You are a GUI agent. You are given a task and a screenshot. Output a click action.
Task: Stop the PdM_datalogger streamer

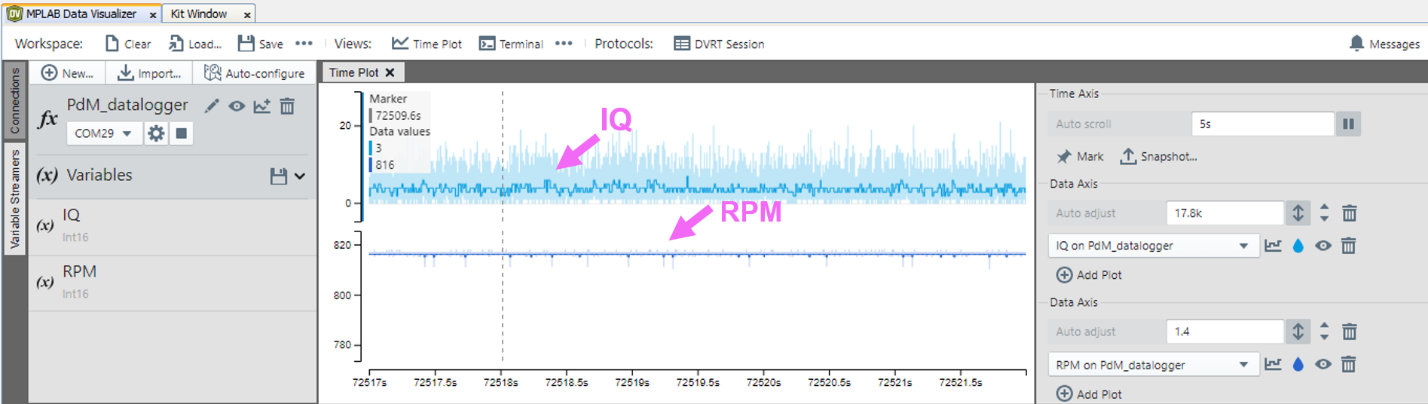(181, 133)
